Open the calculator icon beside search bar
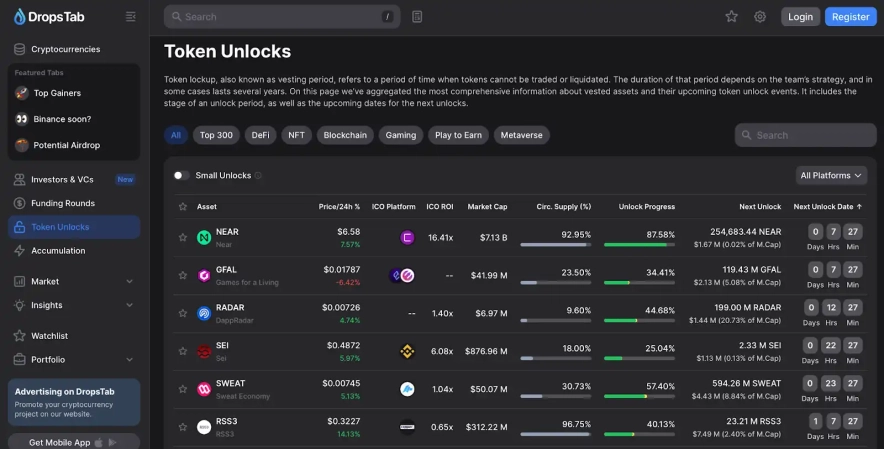This screenshot has height=449, width=884. 417,16
